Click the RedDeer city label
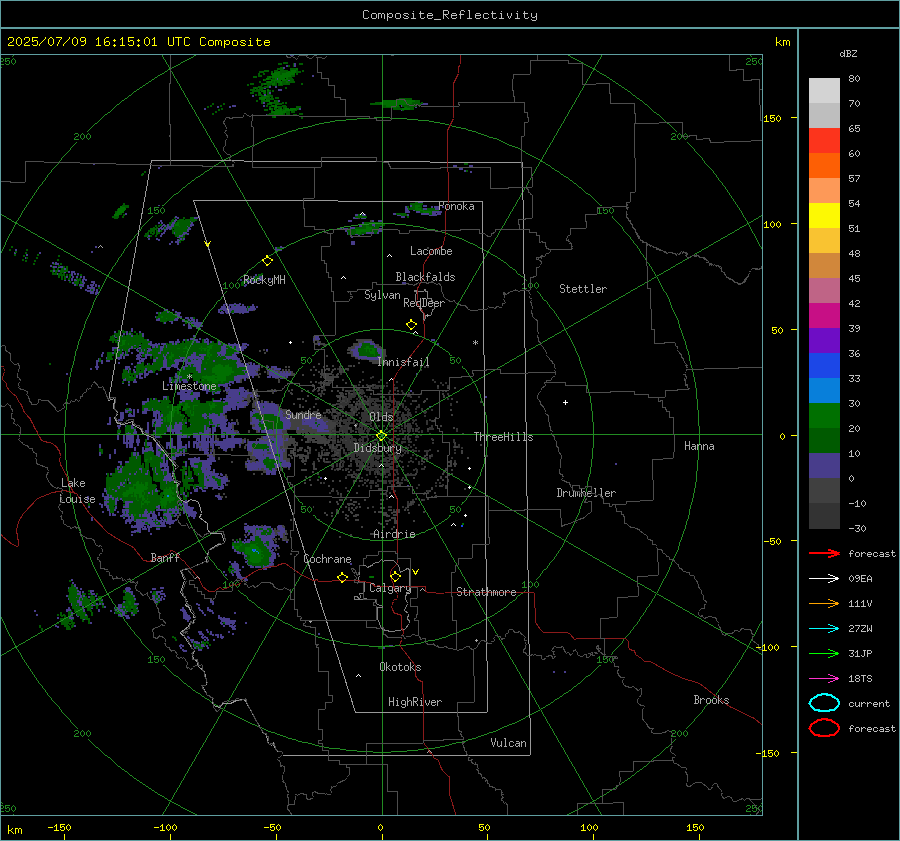Screen dimensions: 900x841 click(x=424, y=303)
